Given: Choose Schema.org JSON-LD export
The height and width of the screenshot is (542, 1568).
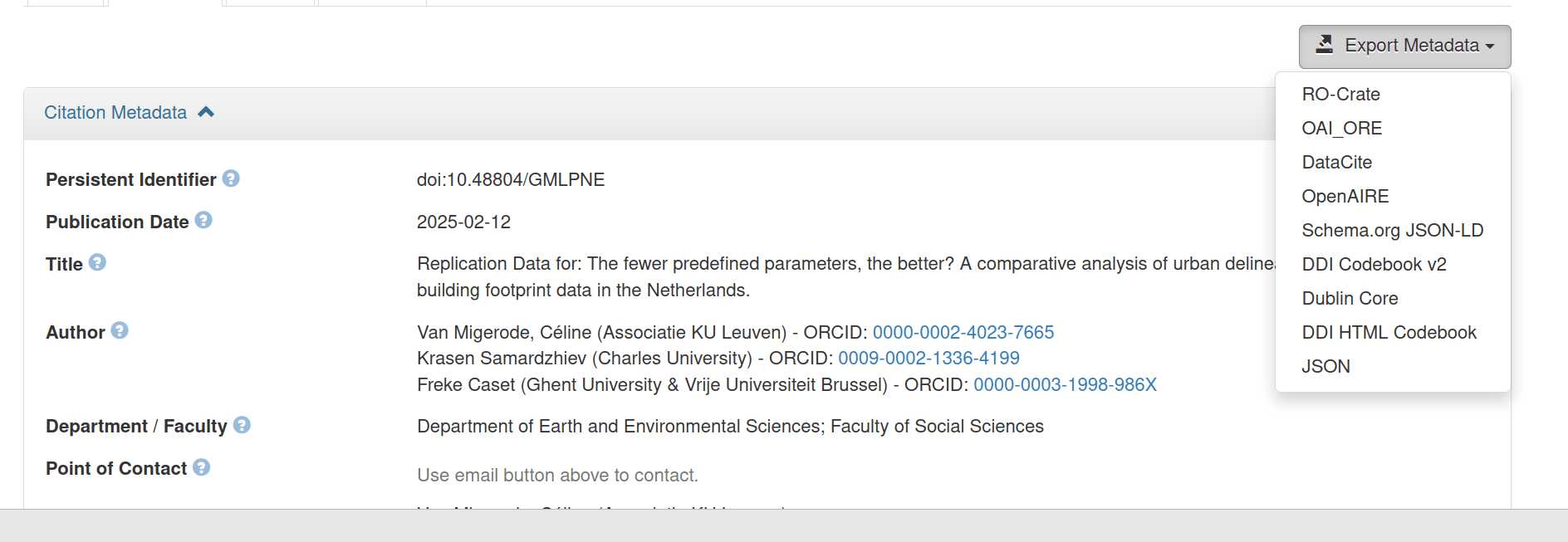Looking at the screenshot, I should pos(1392,231).
